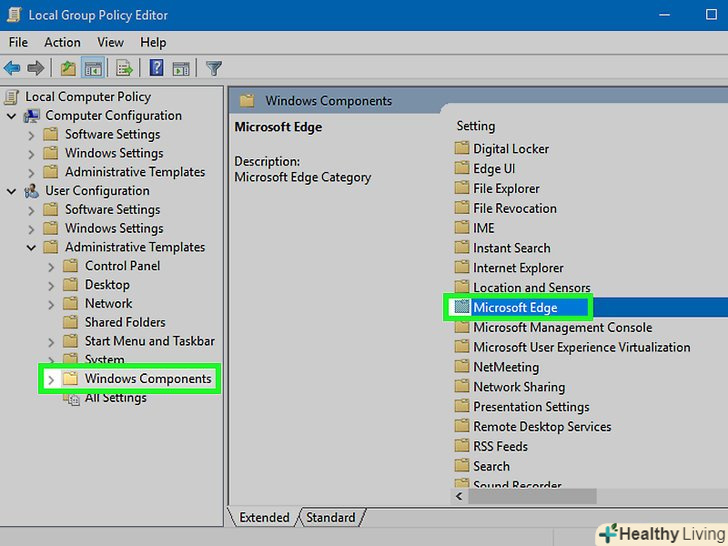Screen dimensions: 728x546
Task: Select Presentation Settings in the list
Action: pos(531,407)
